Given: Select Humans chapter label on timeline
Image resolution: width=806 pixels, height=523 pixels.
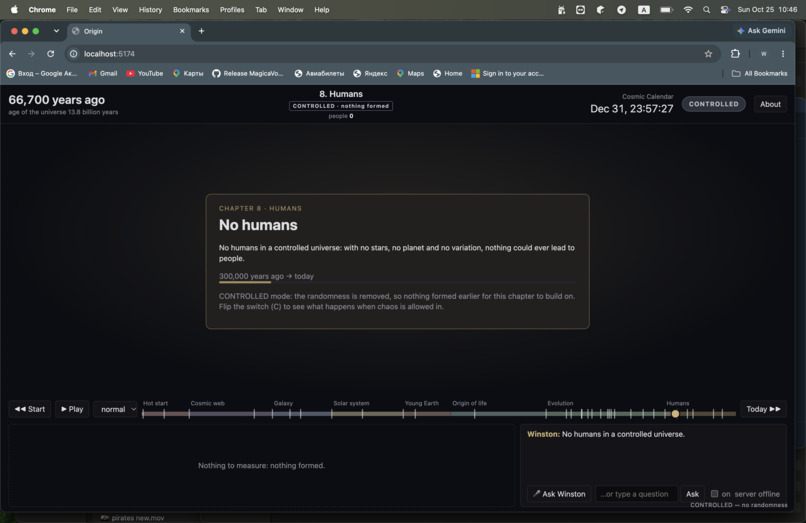Looking at the screenshot, I should tap(677, 403).
